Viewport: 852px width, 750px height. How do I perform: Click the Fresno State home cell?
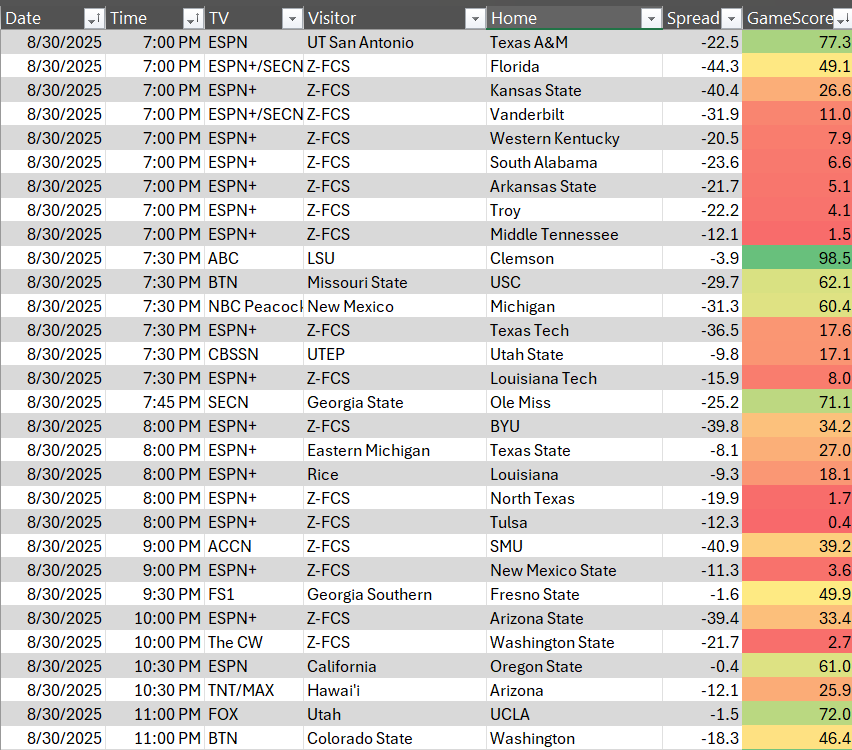(x=574, y=594)
